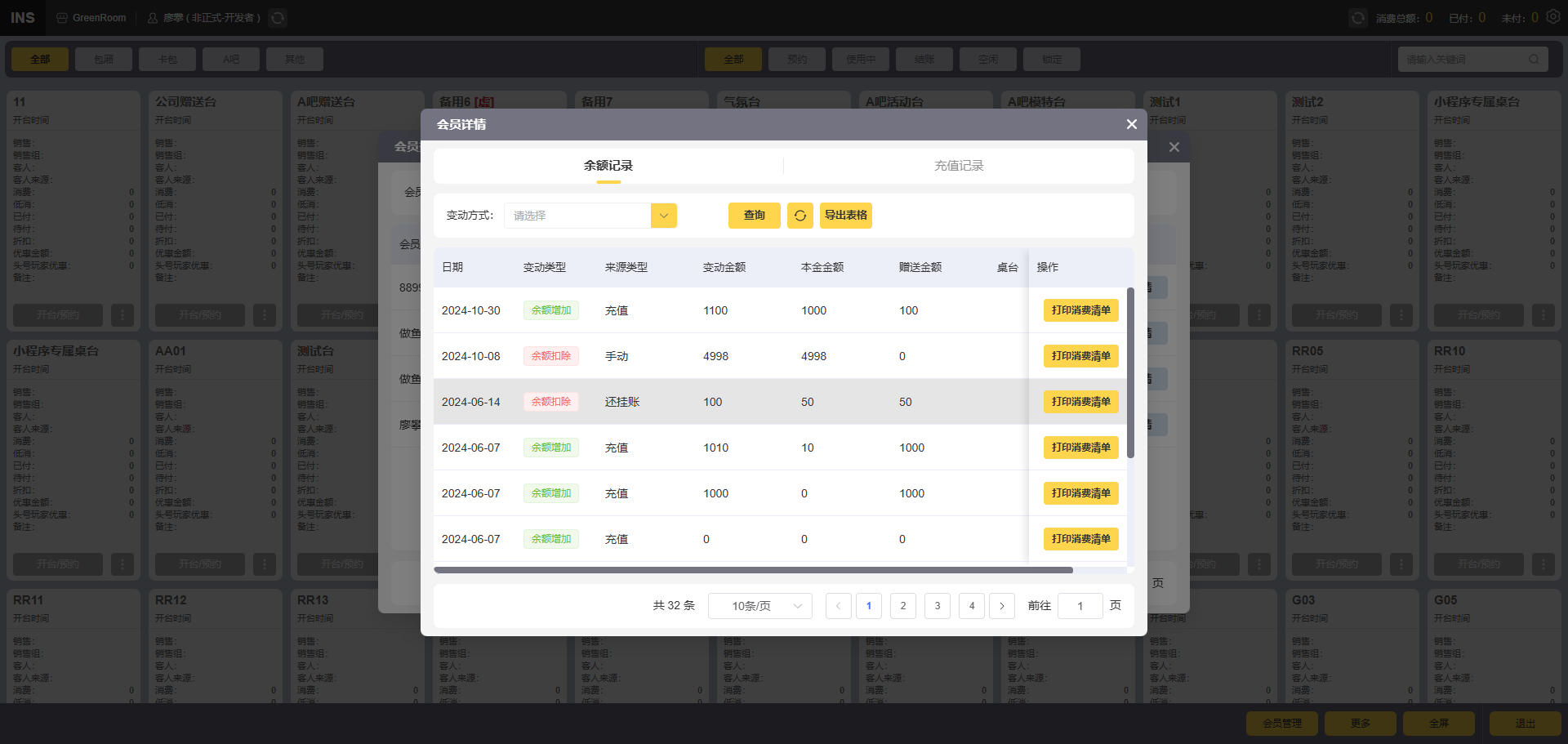Print consumption list for 变动金额 1010 row
The width and height of the screenshot is (1568, 744).
click(x=1081, y=448)
